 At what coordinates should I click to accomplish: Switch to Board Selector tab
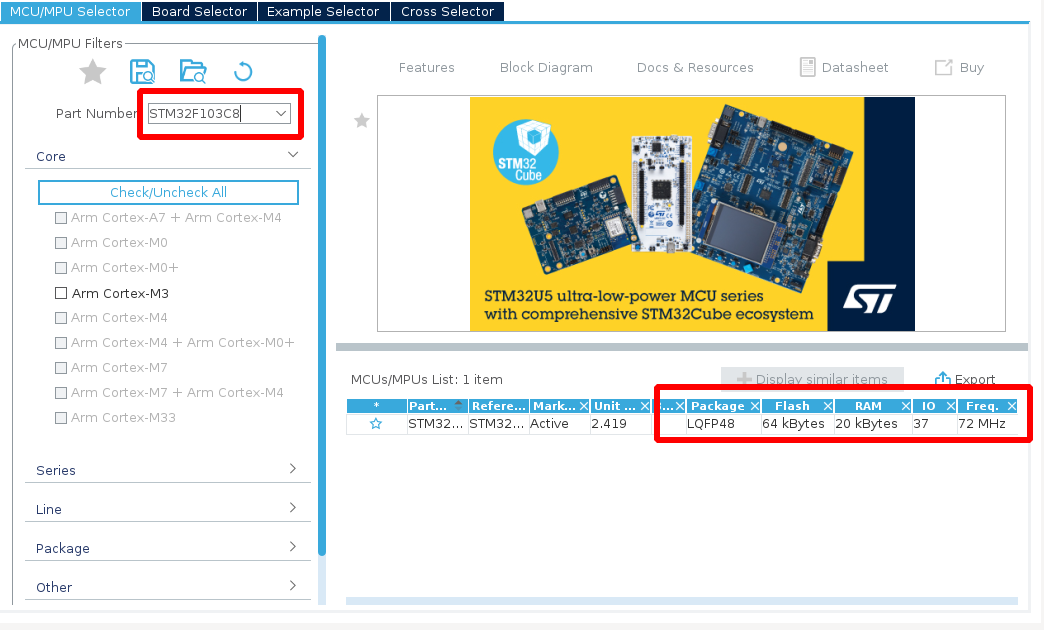199,11
